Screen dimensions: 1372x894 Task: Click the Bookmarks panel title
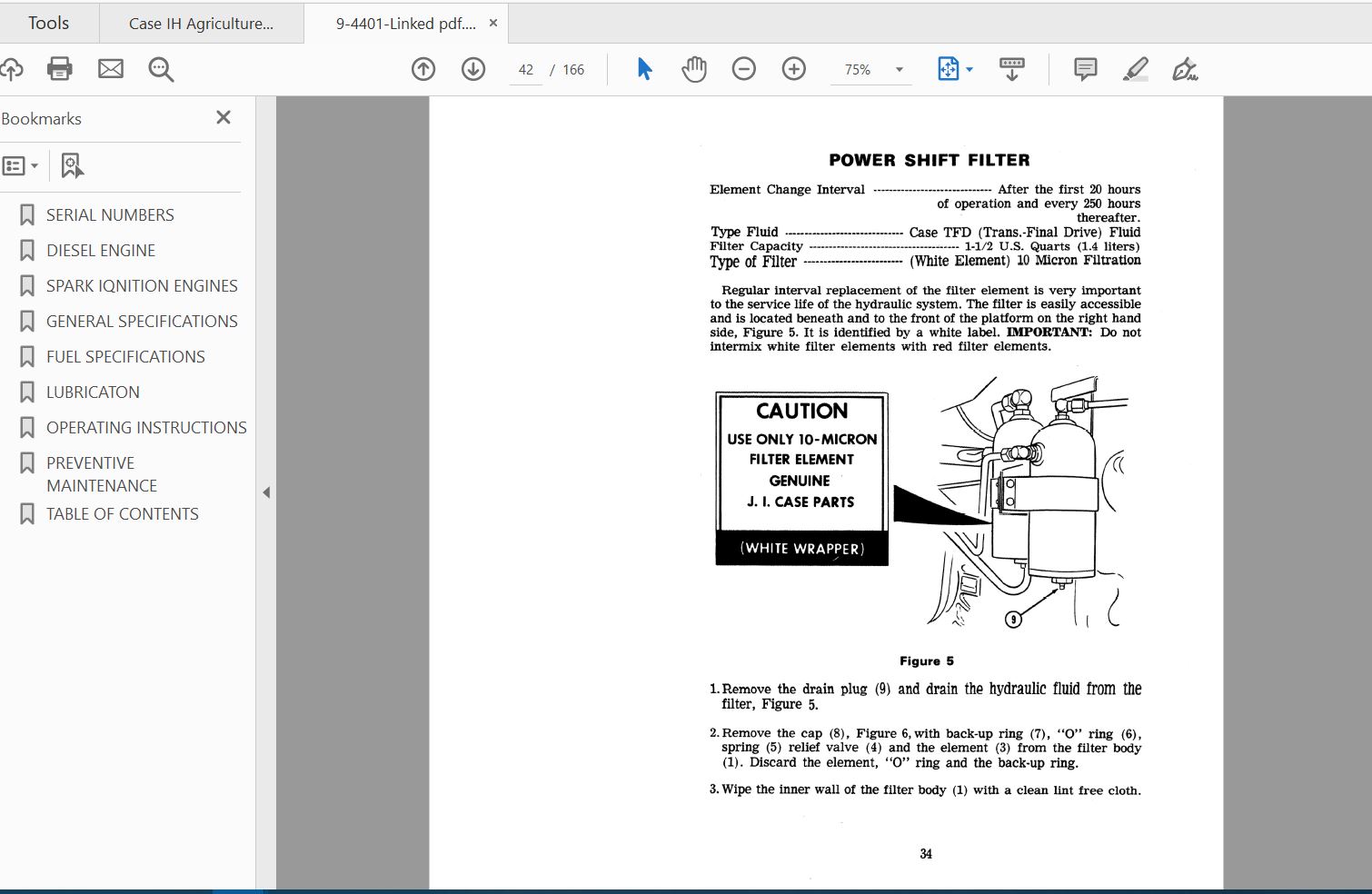(x=41, y=119)
